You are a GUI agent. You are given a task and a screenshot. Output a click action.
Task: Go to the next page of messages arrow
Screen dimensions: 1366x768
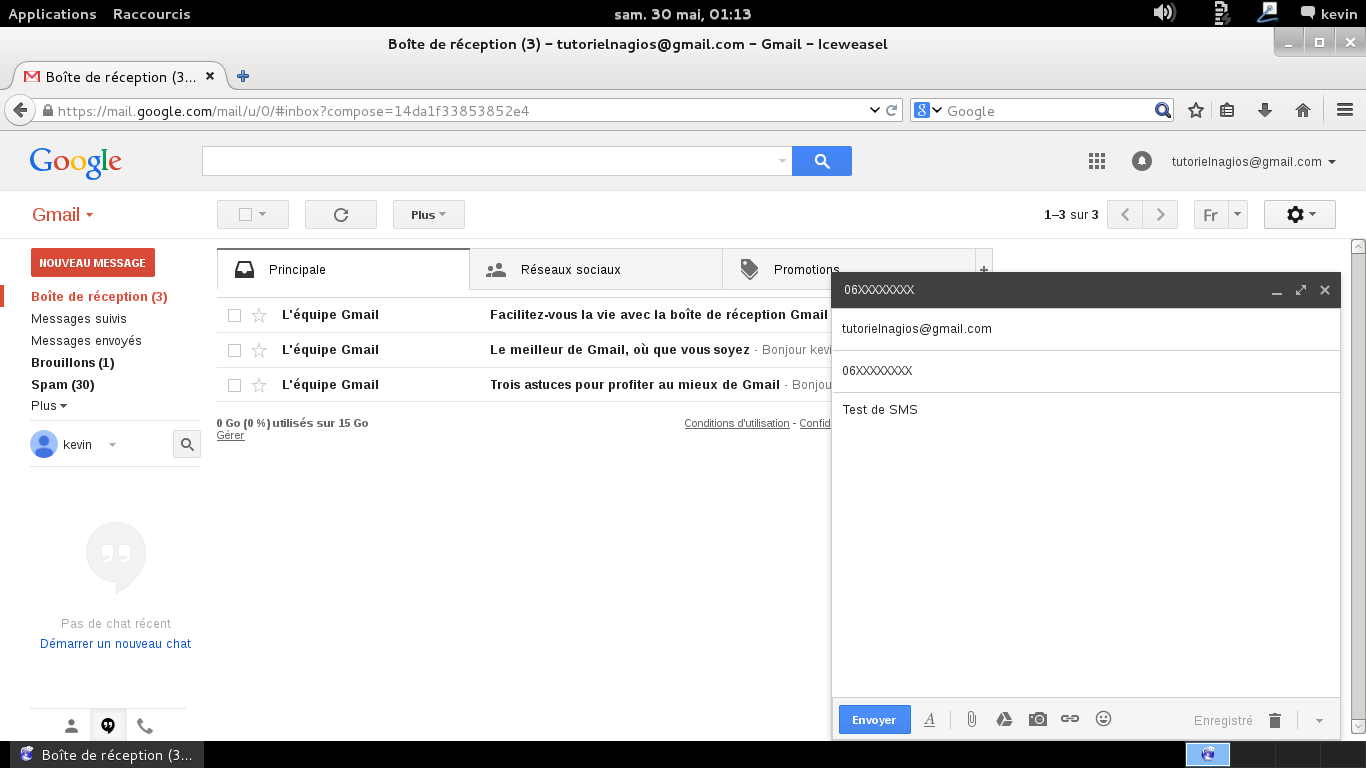coord(1160,215)
